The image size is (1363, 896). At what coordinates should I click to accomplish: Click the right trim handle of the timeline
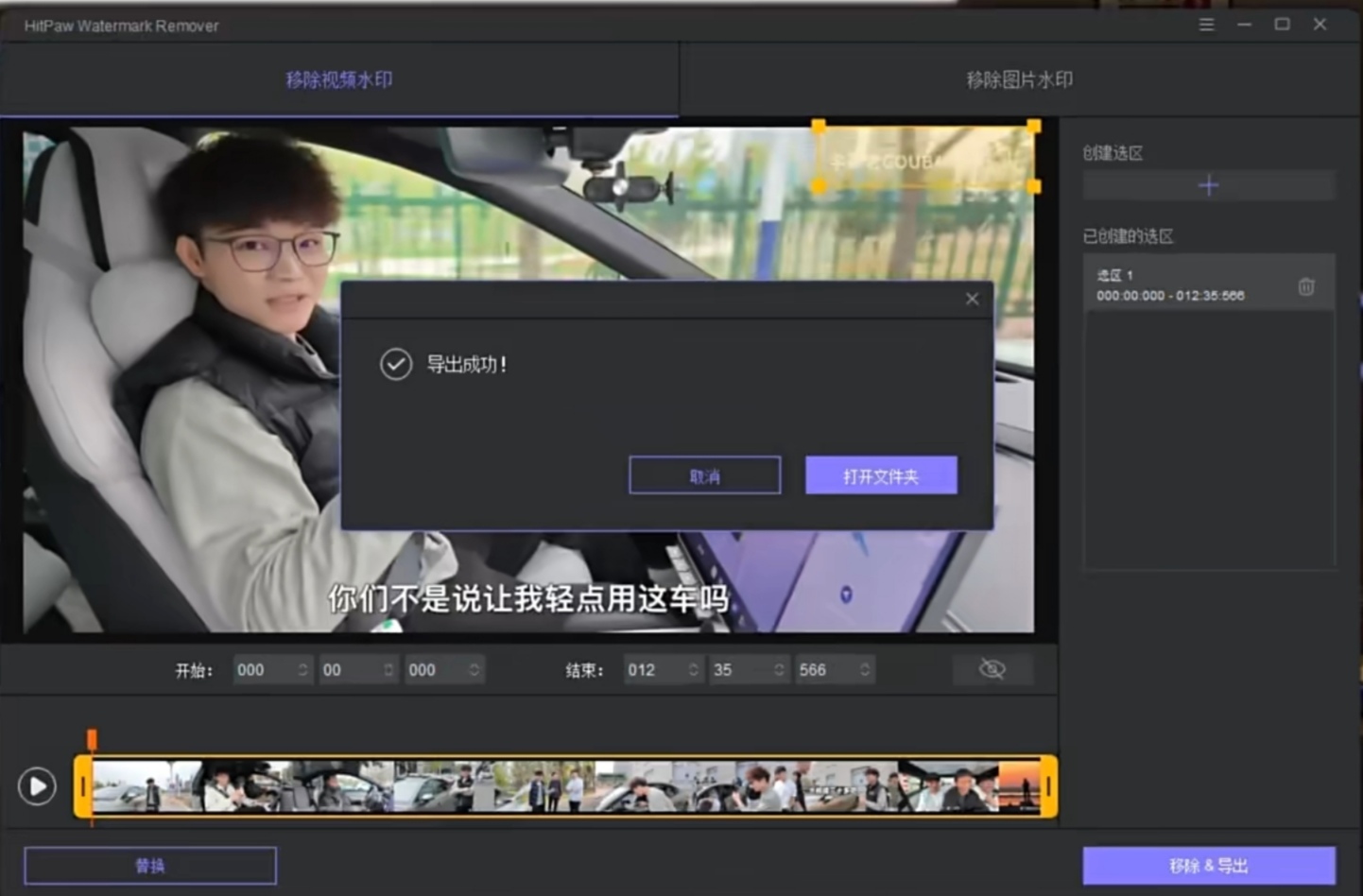click(x=1048, y=786)
